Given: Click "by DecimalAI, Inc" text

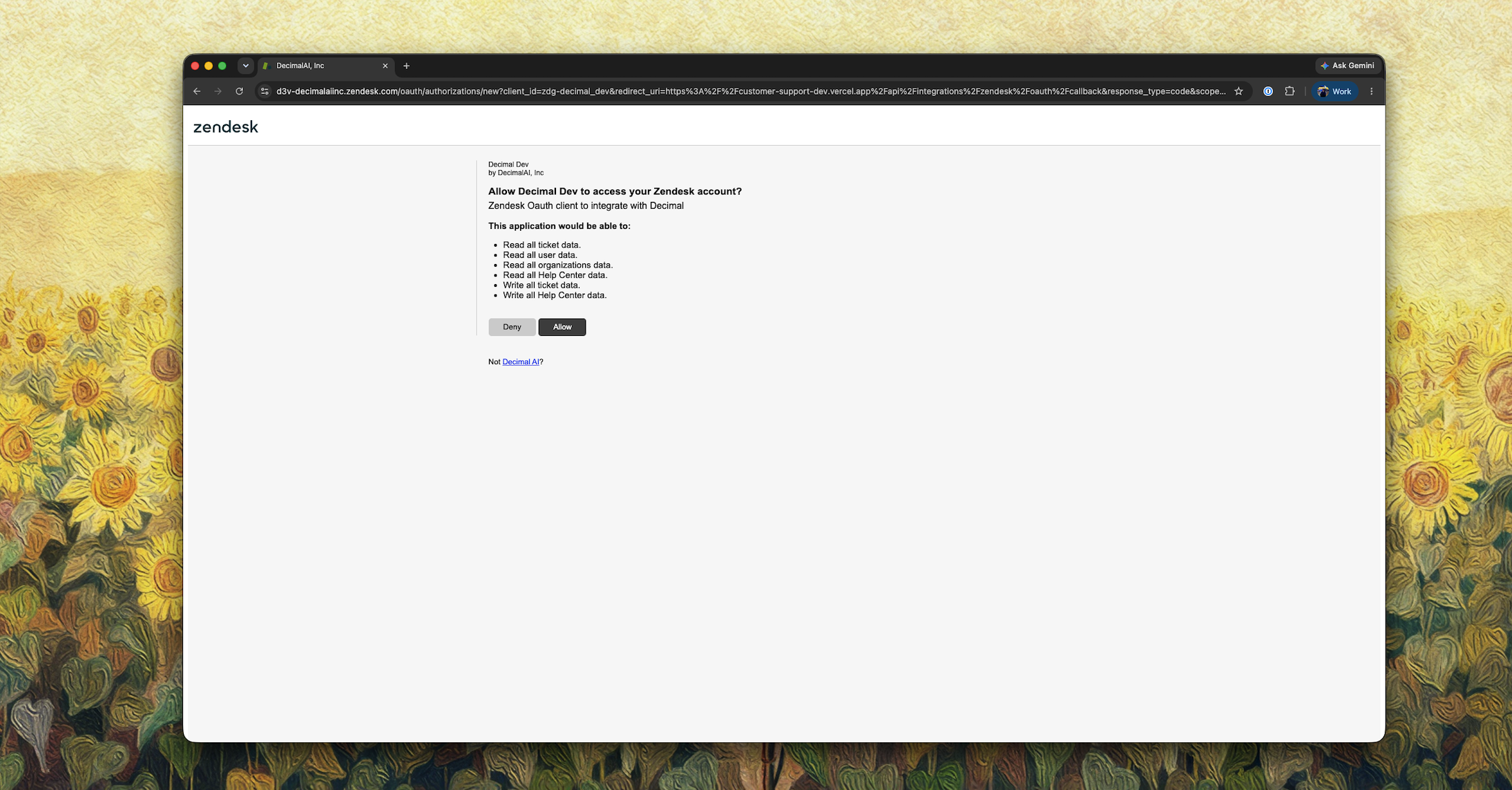Looking at the screenshot, I should pyautogui.click(x=516, y=173).
